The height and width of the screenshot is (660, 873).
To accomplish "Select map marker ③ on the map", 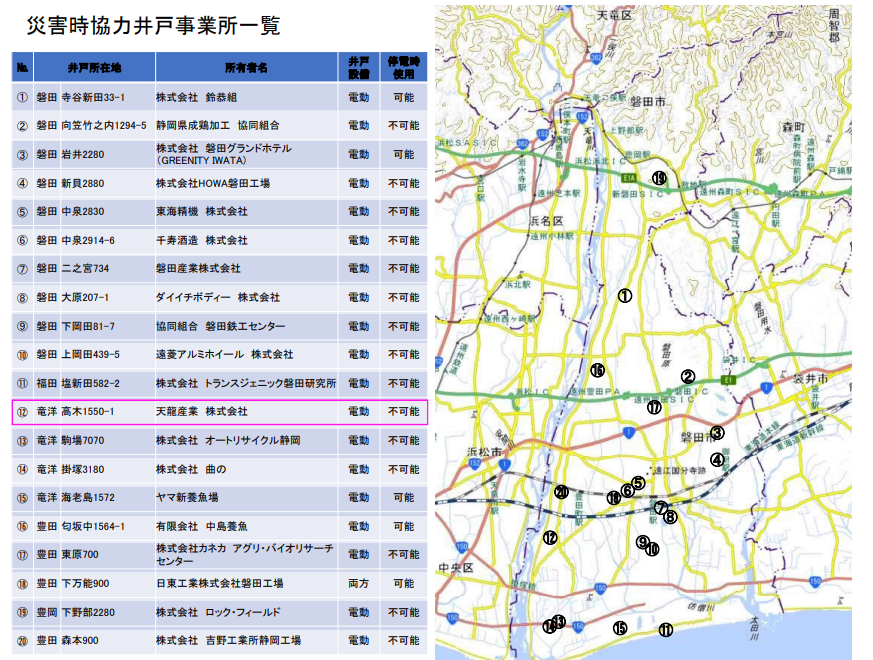I will [717, 433].
